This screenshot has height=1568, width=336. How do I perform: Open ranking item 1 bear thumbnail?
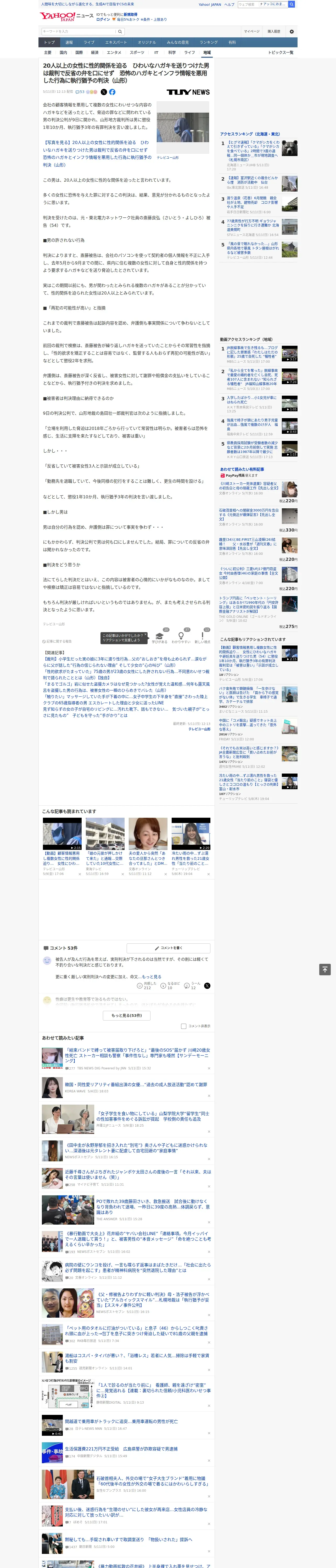click(x=290, y=148)
